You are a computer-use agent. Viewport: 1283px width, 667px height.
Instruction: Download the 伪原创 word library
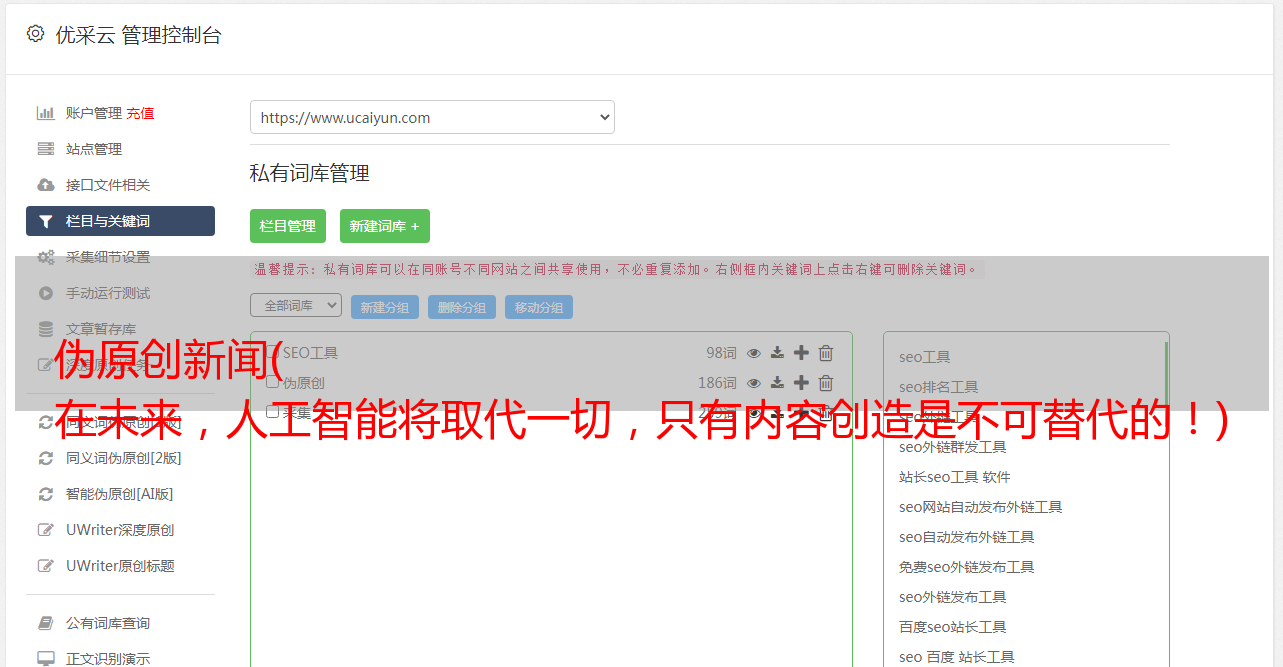777,383
